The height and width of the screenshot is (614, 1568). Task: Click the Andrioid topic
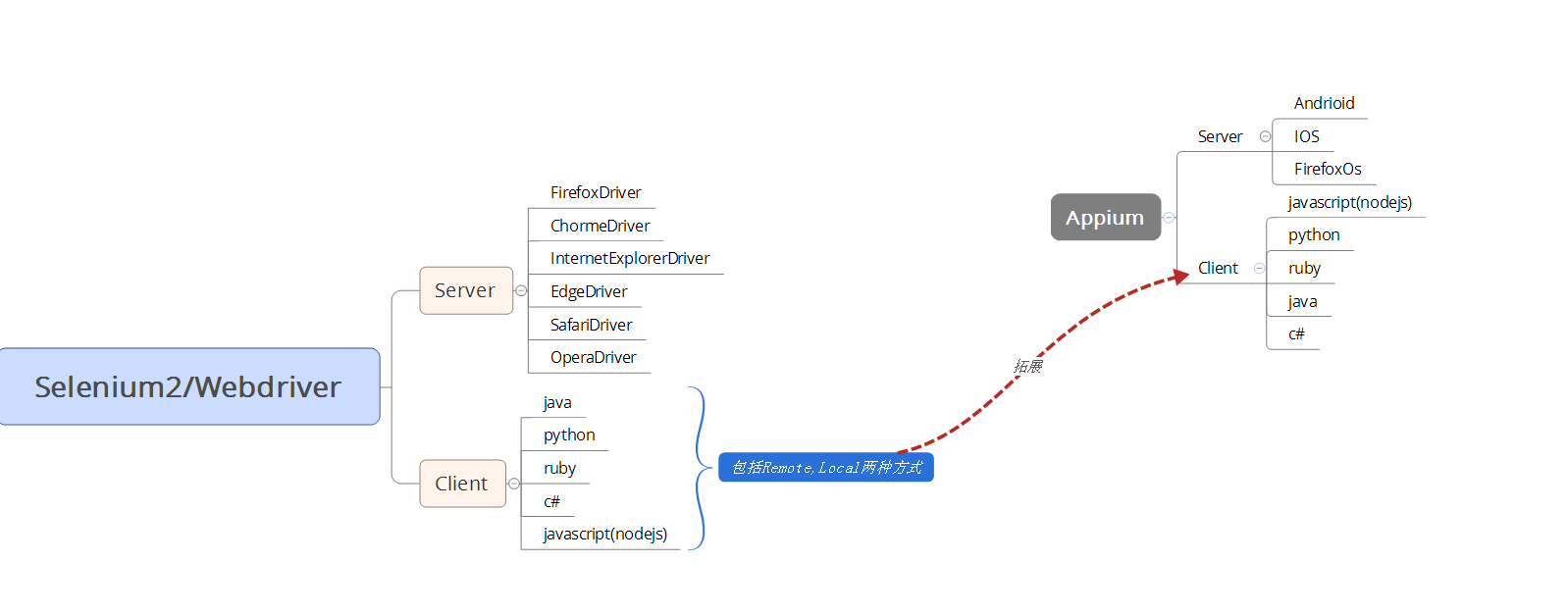pos(1324,103)
